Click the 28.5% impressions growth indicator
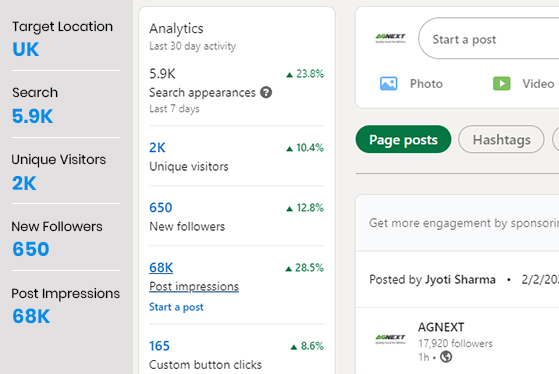This screenshot has height=374, width=559. coord(304,267)
